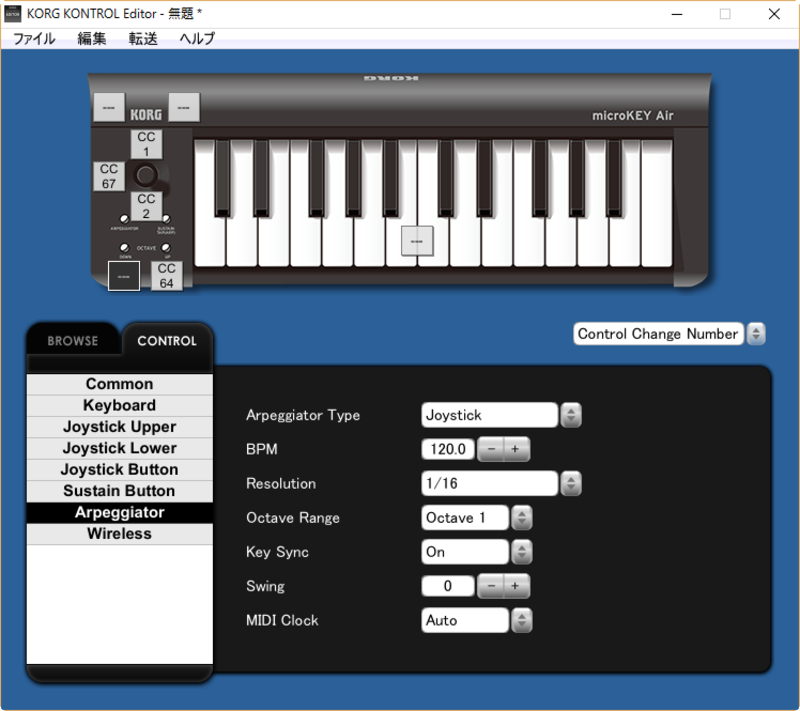This screenshot has width=800, height=711.
Task: Click the Octave Up button on the keyboard
Action: [166, 247]
